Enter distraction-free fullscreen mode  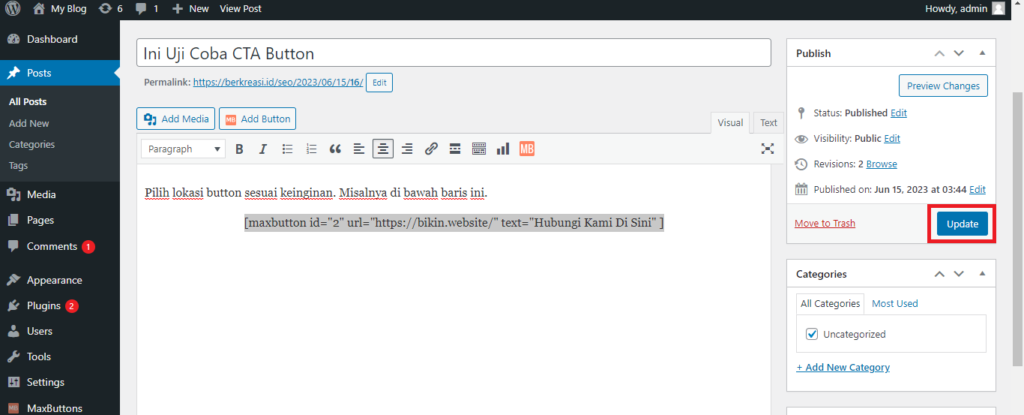coord(768,149)
